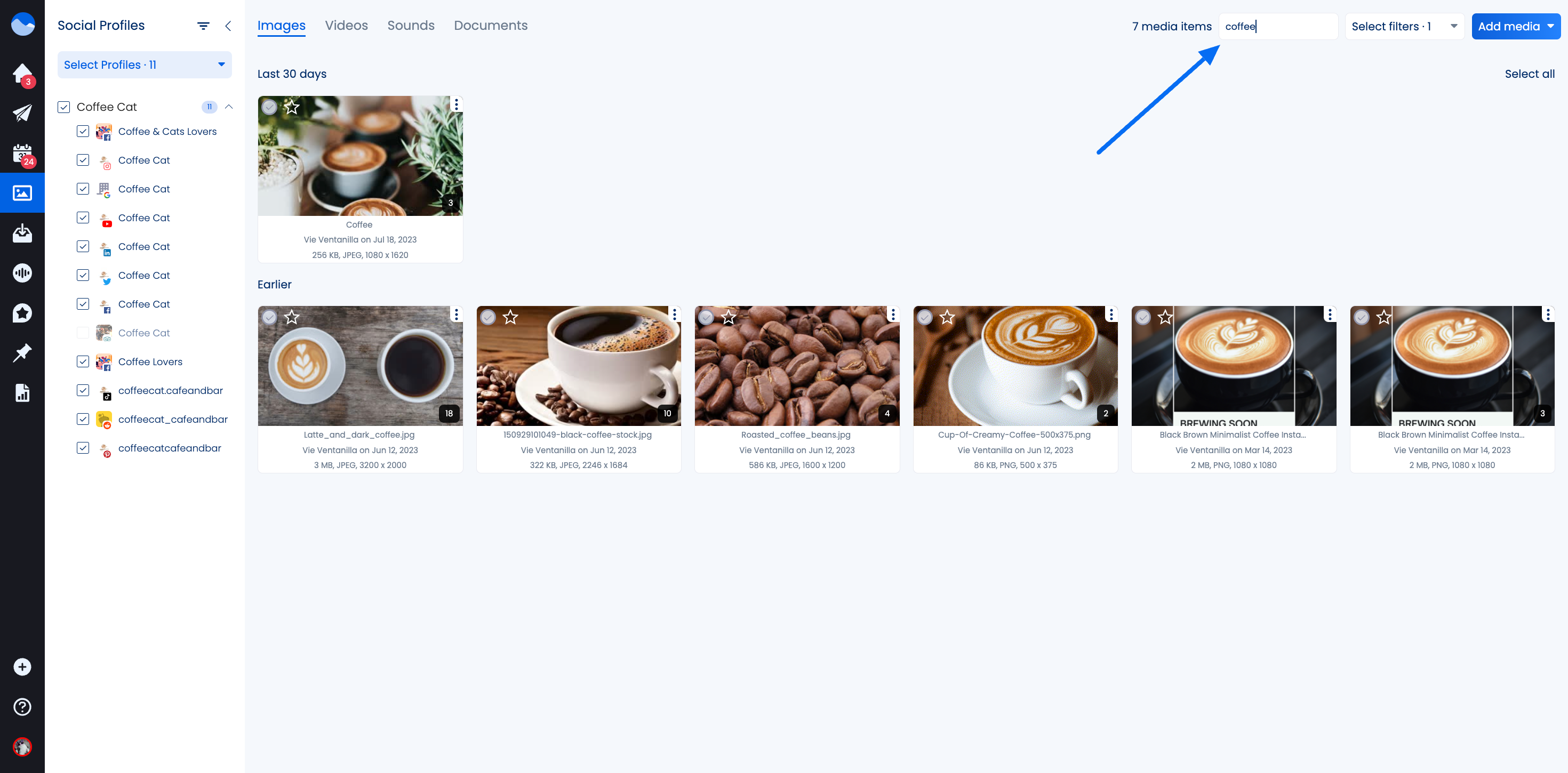Image resolution: width=1568 pixels, height=773 pixels.
Task: Uncheck the Instagram Coffee Cat profile
Action: pos(83,160)
